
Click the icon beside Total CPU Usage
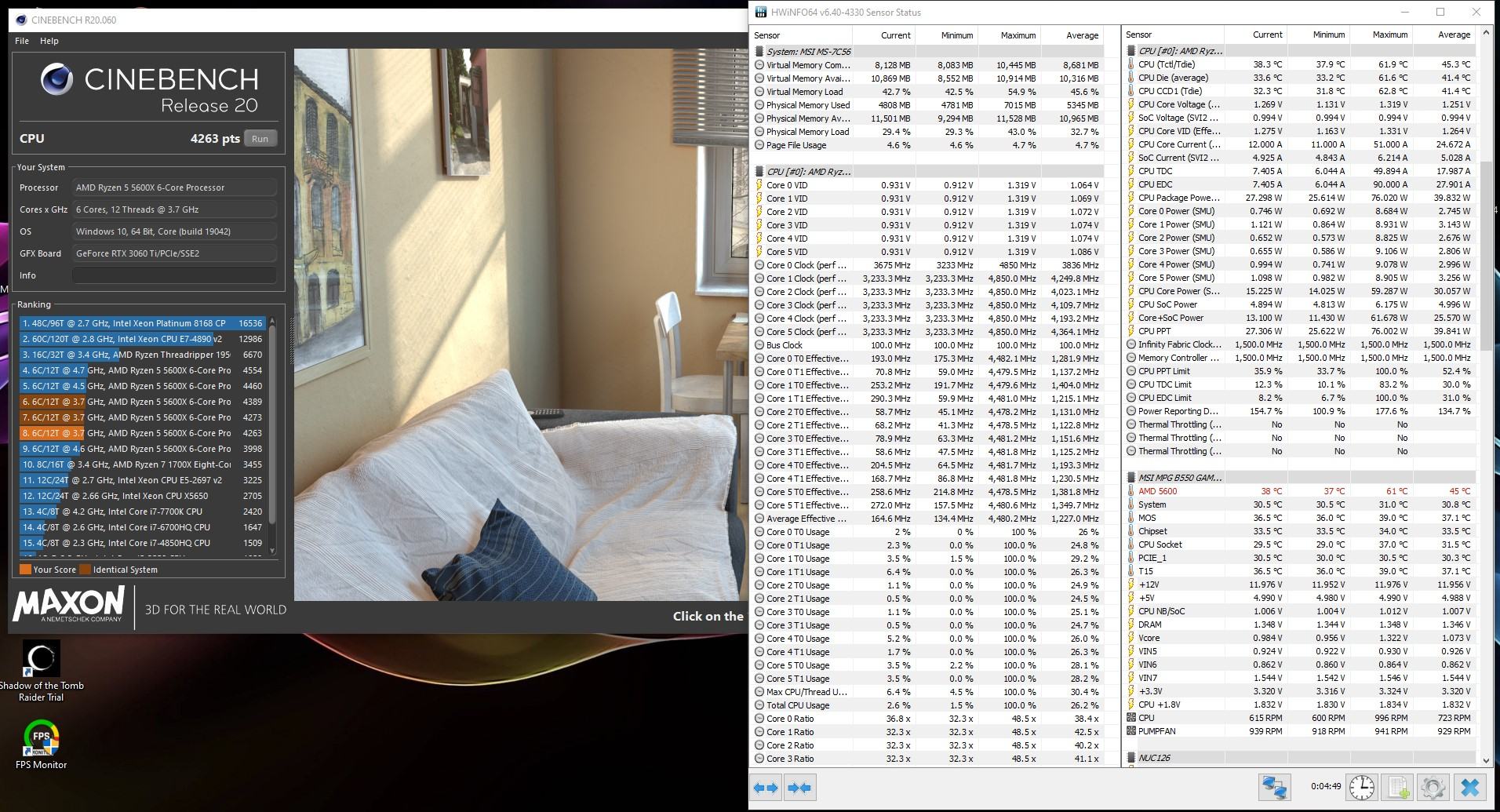tap(759, 705)
